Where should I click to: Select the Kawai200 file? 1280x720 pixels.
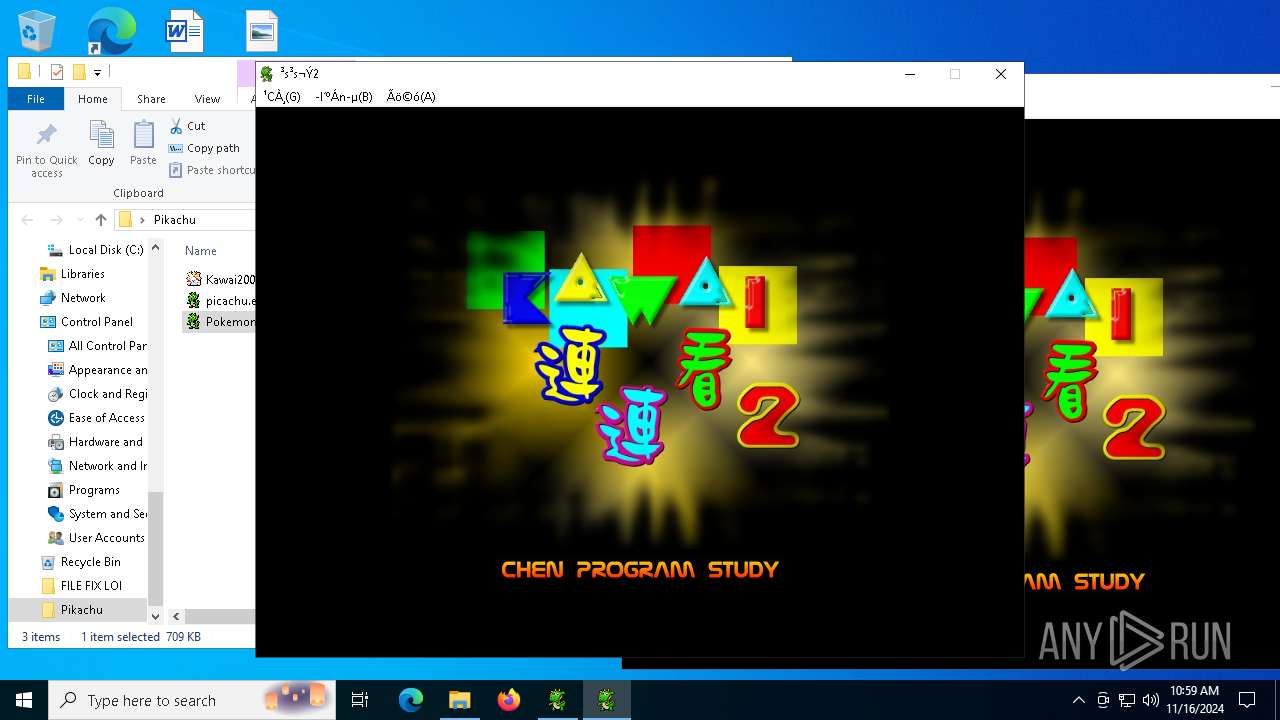(220, 280)
